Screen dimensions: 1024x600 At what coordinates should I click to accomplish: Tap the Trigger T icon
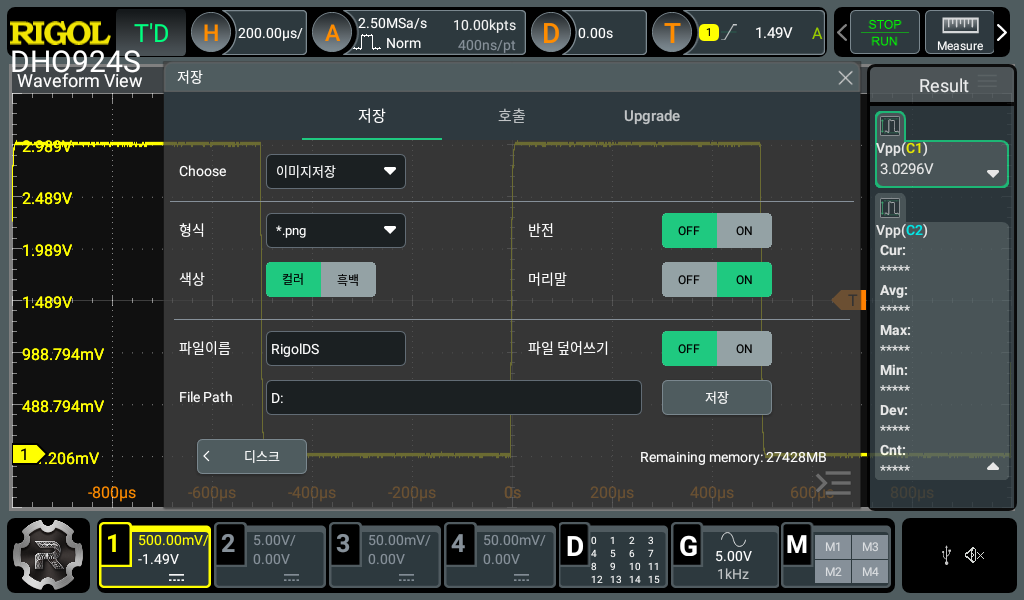tap(672, 33)
